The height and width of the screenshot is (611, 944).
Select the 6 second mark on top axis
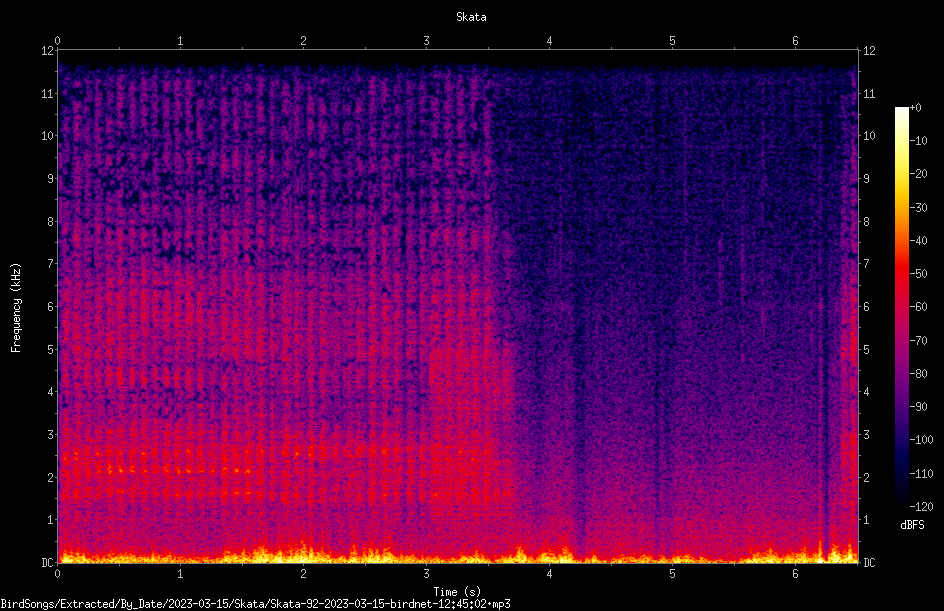pyautogui.click(x=795, y=41)
